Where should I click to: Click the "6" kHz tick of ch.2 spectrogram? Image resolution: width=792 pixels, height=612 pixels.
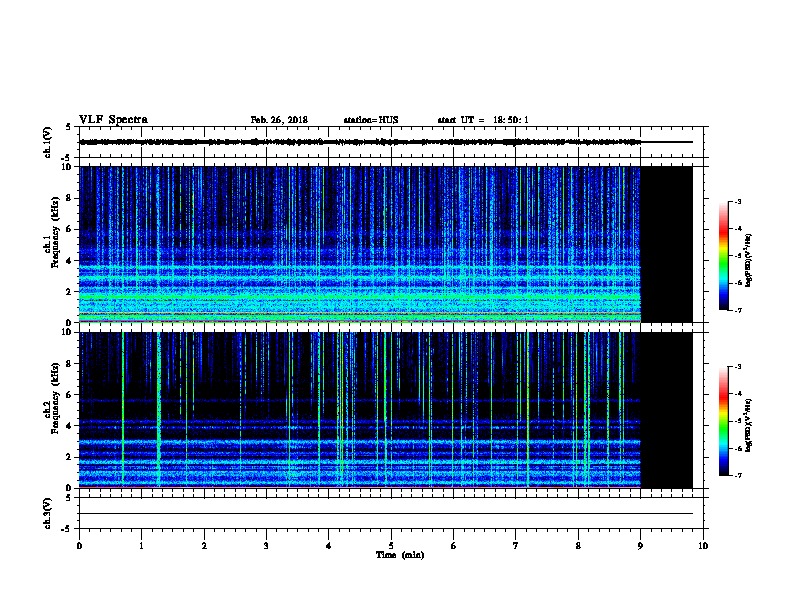coord(69,395)
